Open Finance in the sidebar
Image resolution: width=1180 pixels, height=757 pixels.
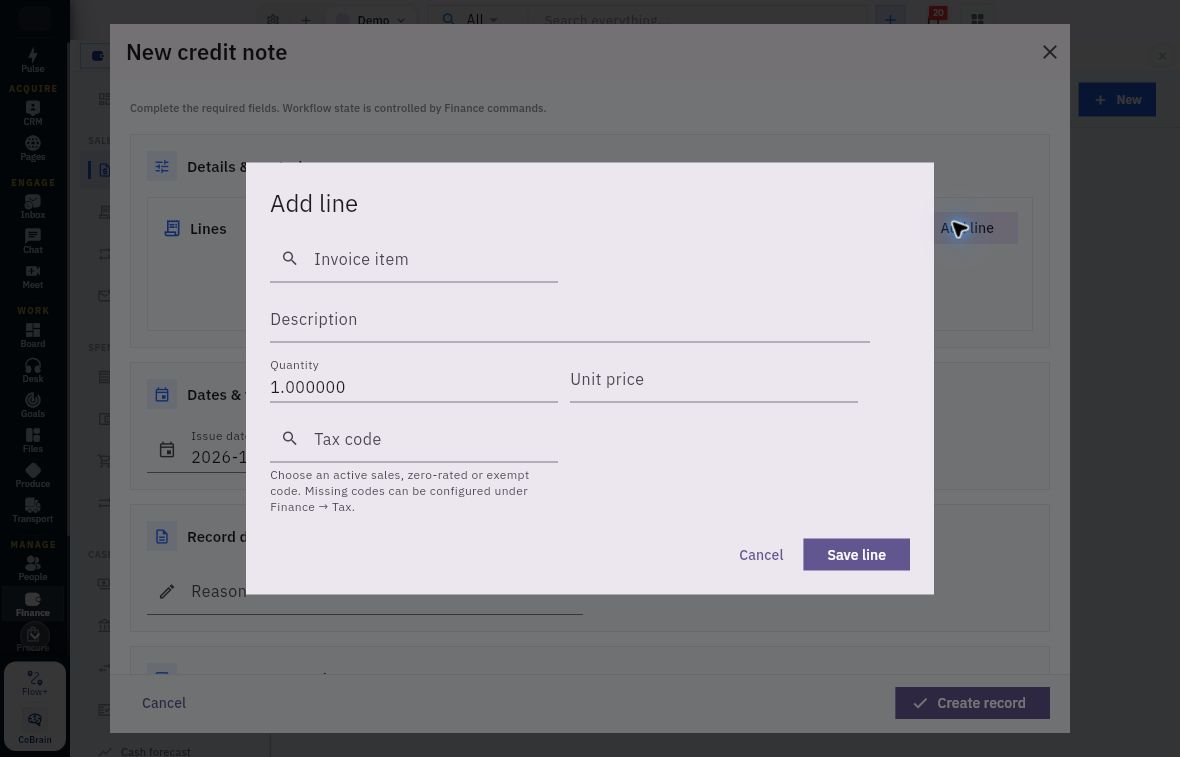click(x=32, y=603)
